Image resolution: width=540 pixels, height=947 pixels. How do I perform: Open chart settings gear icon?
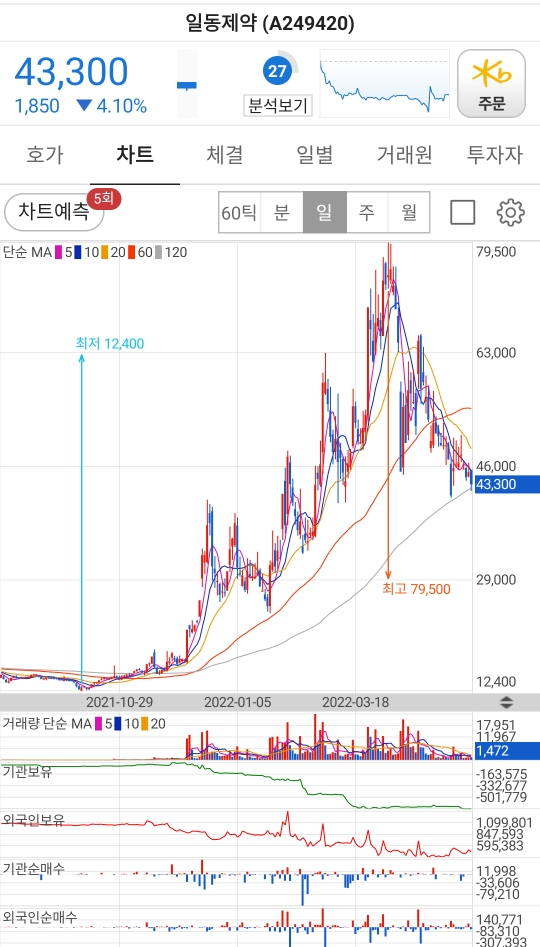[510, 213]
